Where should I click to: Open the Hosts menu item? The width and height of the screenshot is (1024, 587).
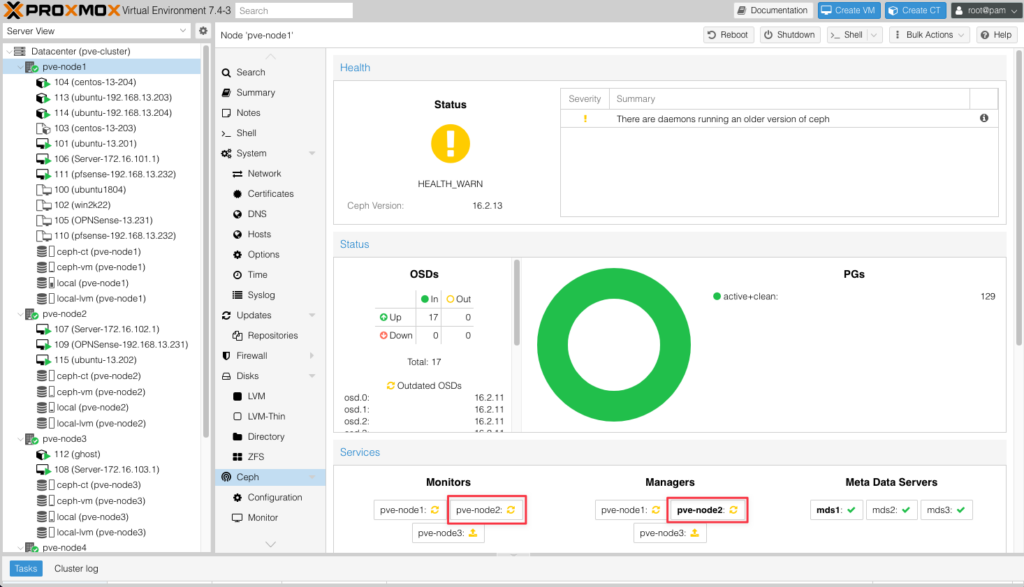coord(259,234)
